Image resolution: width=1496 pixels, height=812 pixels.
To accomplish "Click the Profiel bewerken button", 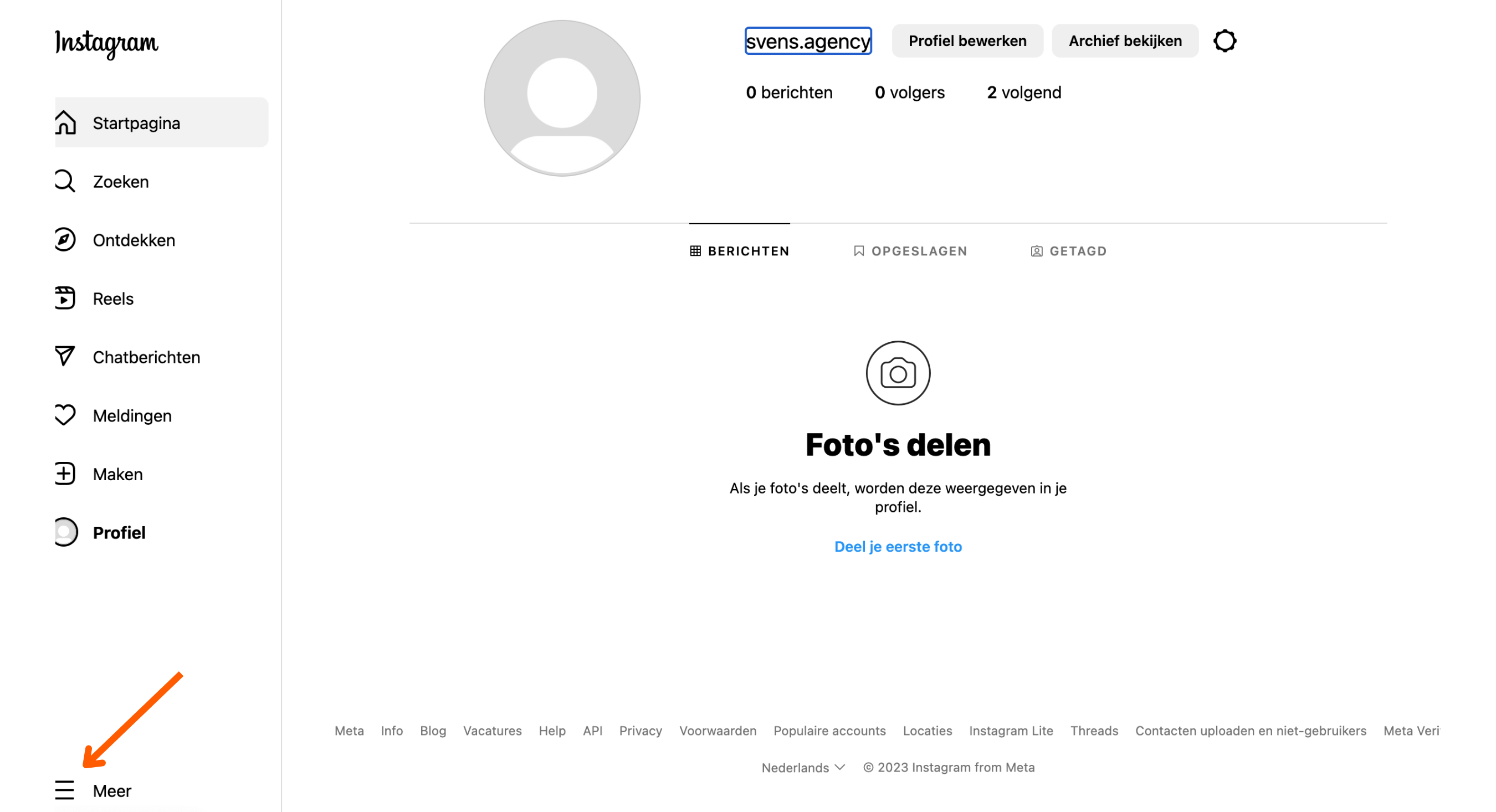I will click(967, 40).
